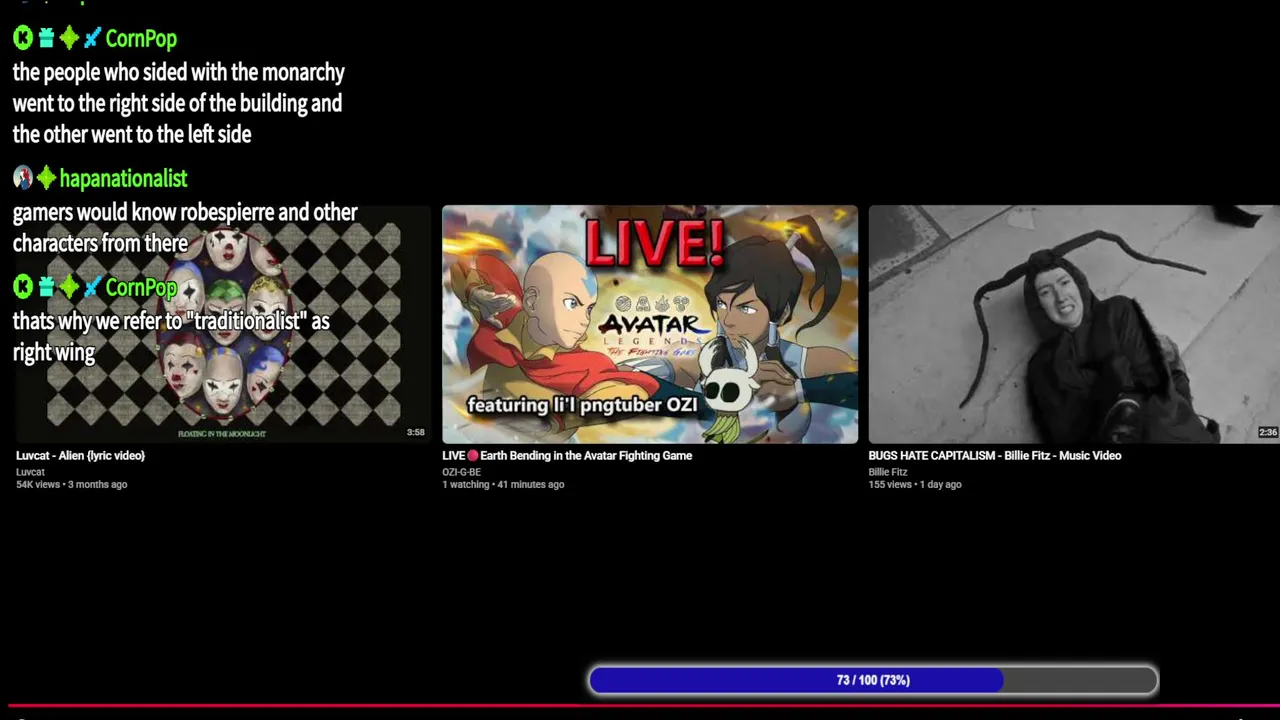This screenshot has height=720, width=1280.
Task: Click the hapanationalist username in chat
Action: tap(123, 179)
